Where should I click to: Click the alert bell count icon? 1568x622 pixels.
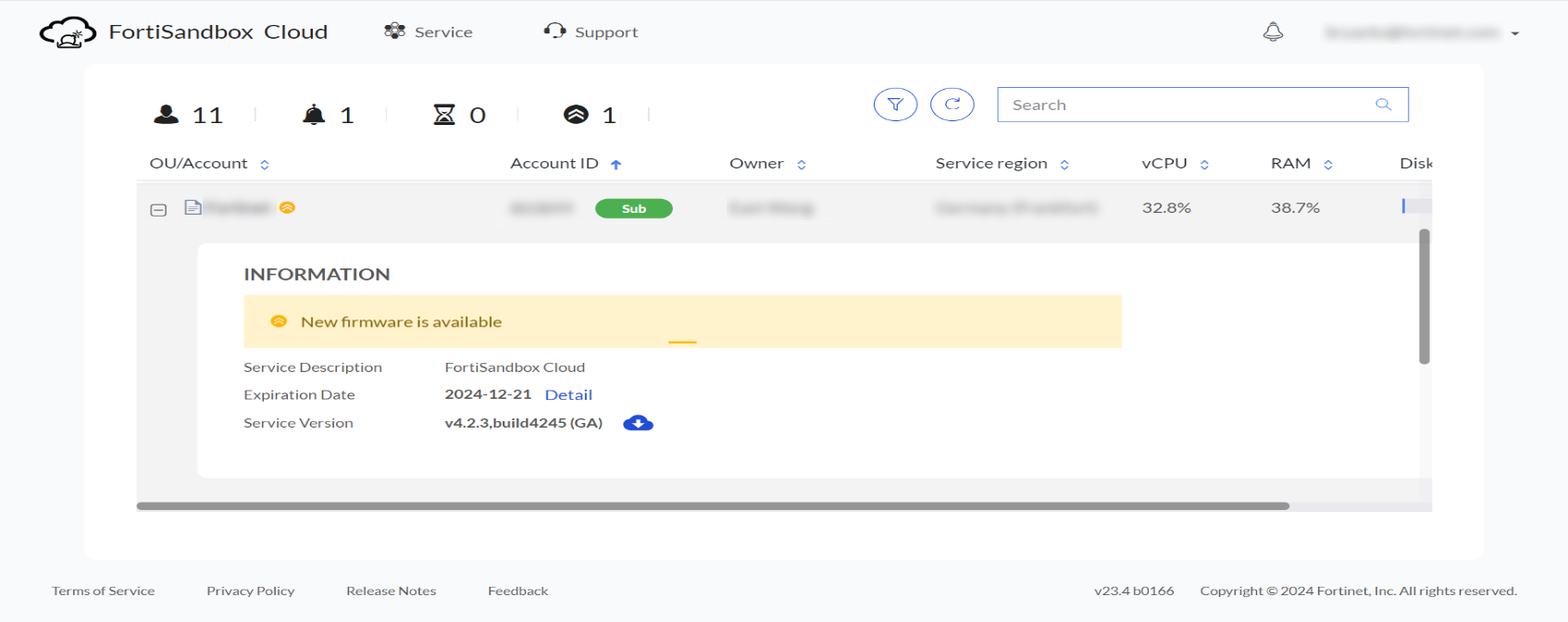click(315, 115)
